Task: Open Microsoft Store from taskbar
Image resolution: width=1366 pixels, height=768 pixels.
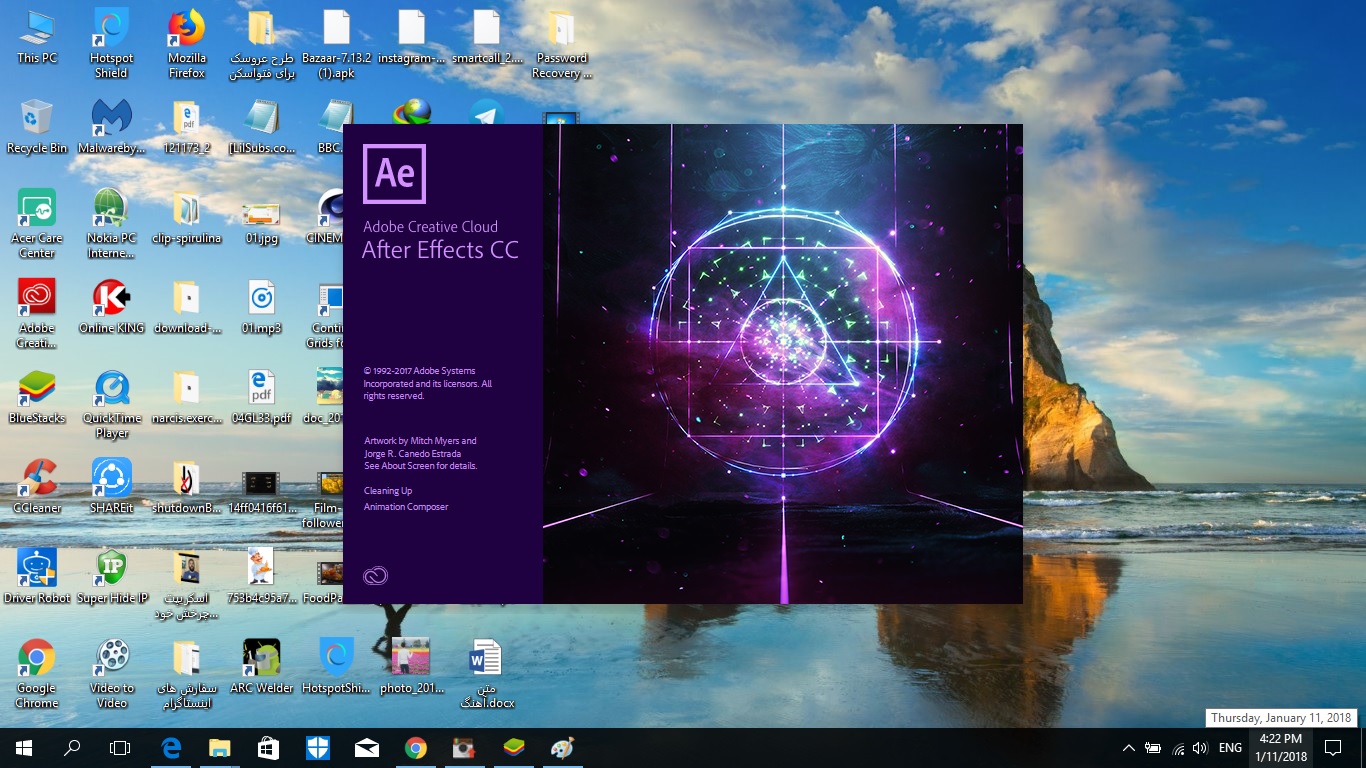Action: click(269, 748)
